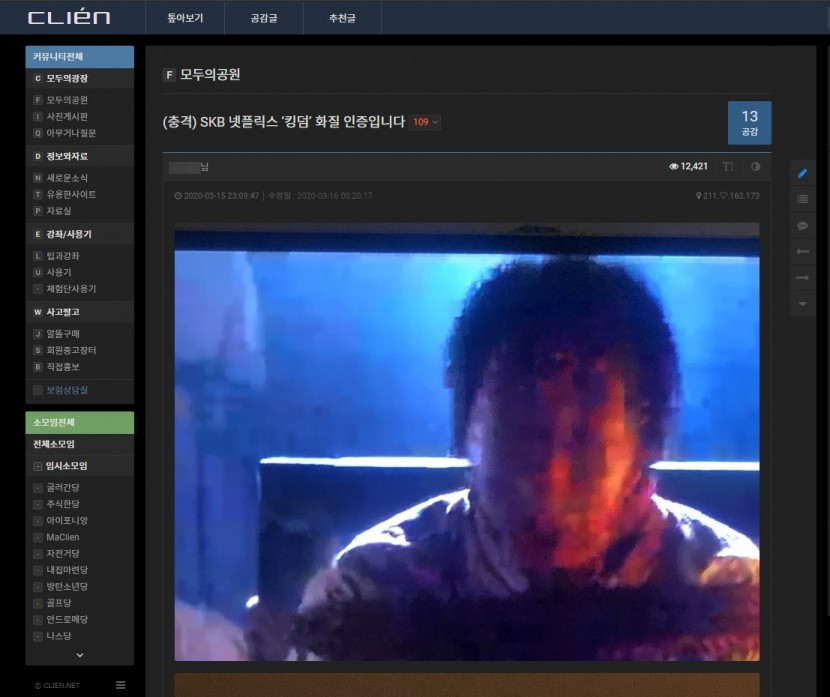Click the view count eye icon
Image resolution: width=830 pixels, height=697 pixels.
tap(673, 166)
